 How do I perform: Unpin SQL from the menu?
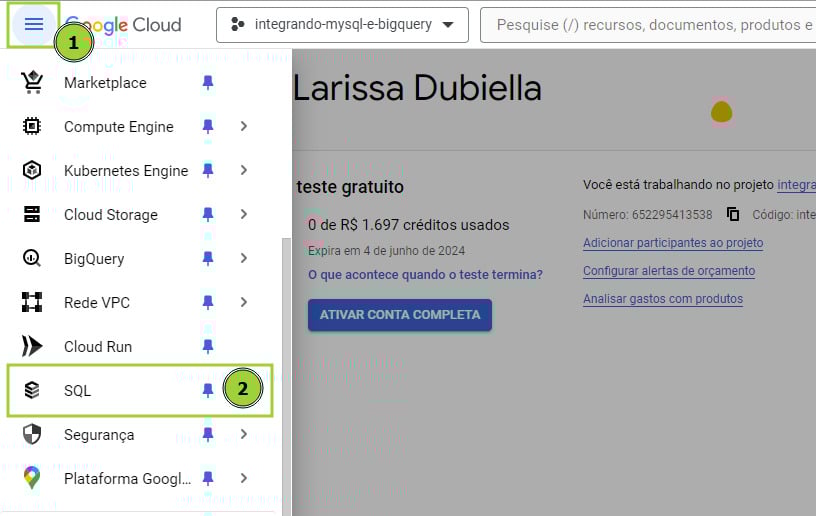click(x=208, y=390)
